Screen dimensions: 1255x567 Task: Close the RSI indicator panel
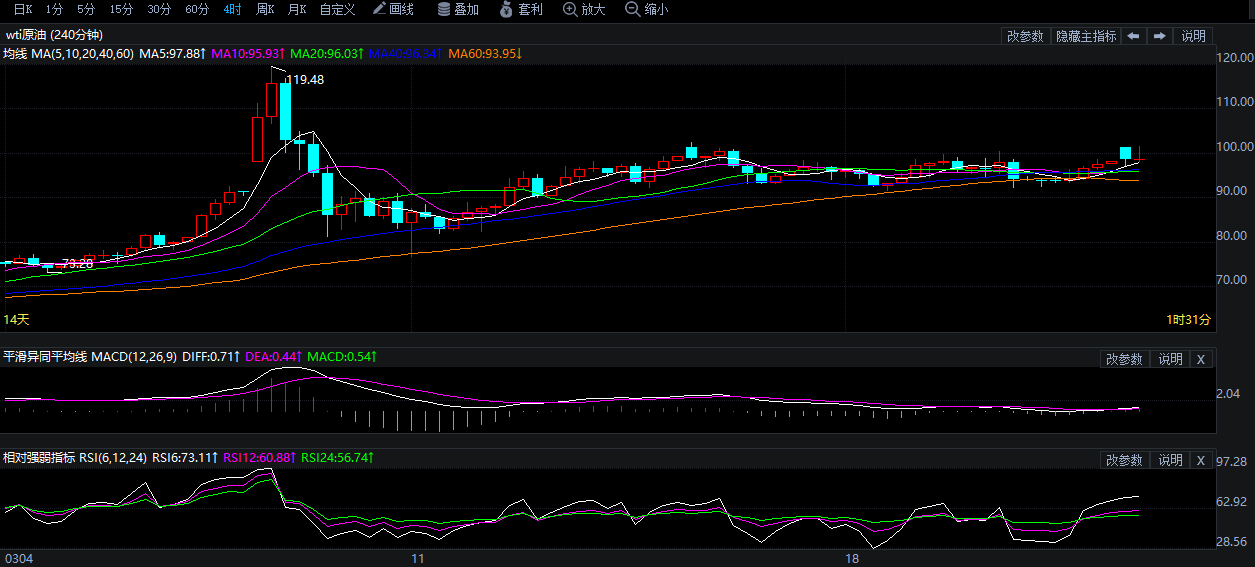click(1201, 460)
